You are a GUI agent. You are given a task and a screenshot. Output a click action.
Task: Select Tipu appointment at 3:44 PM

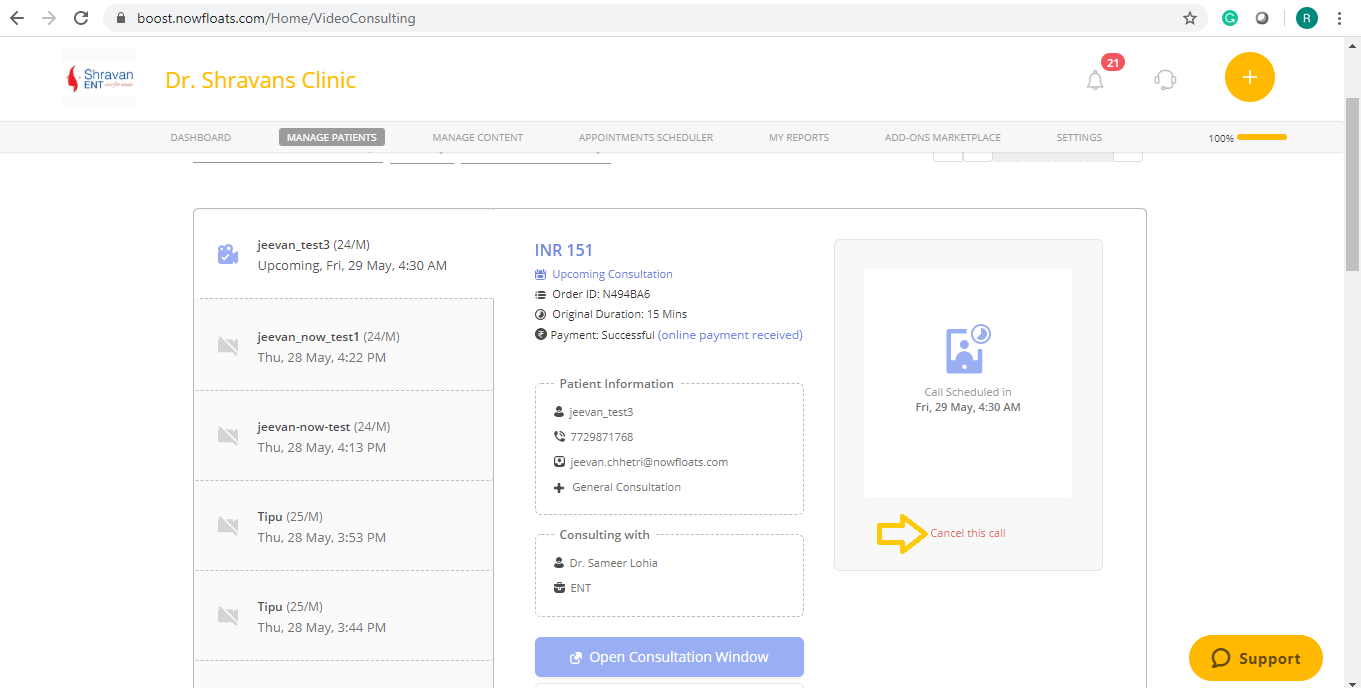(346, 616)
